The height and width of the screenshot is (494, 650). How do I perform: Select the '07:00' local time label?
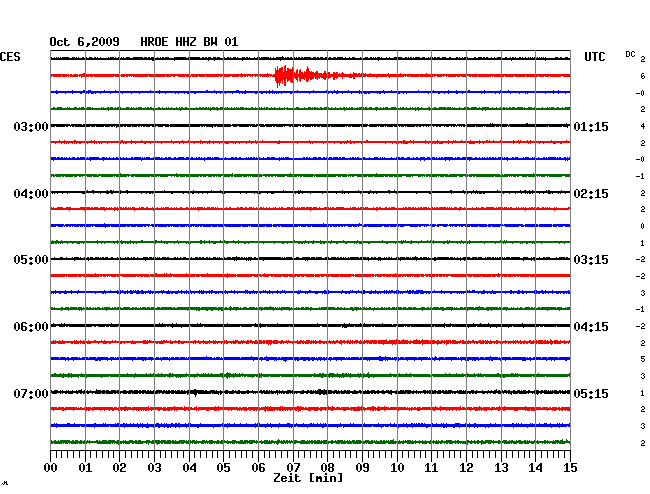[x=31, y=393]
